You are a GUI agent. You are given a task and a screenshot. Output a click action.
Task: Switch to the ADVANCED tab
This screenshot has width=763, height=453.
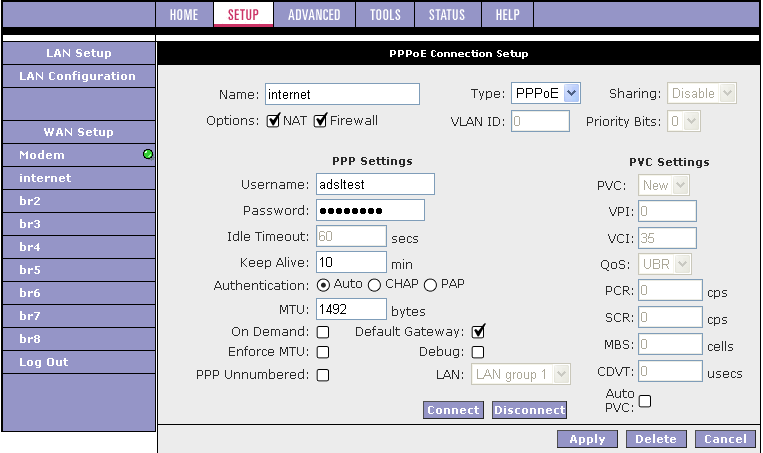[x=314, y=15]
